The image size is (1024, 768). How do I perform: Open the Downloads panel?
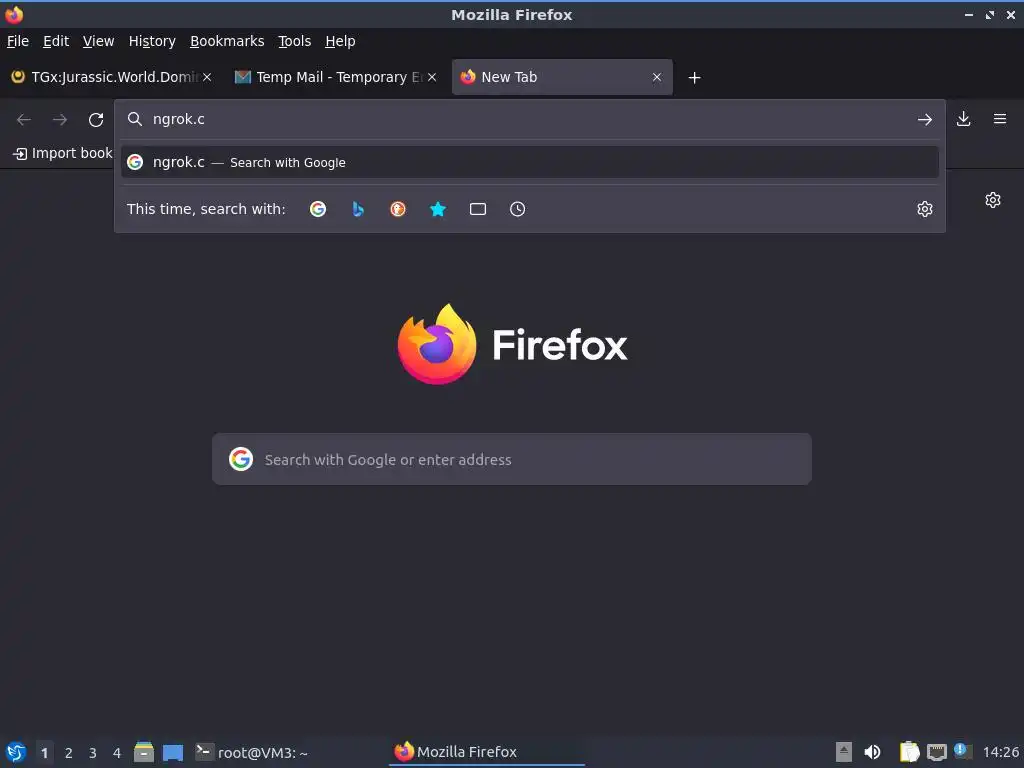tap(963, 119)
